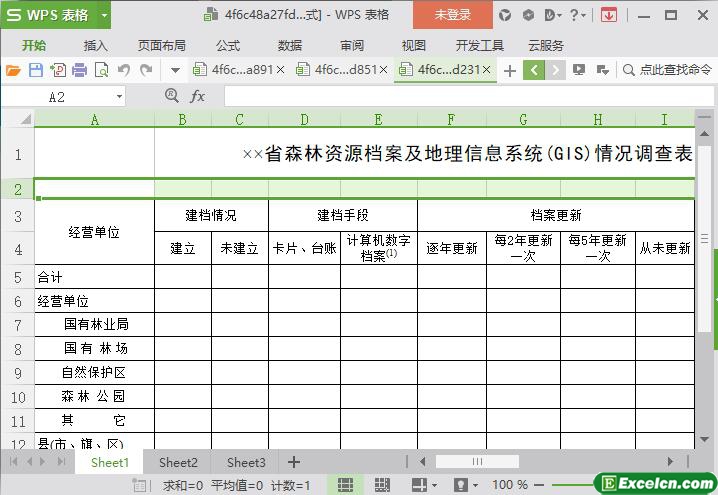718x495 pixels.
Task: Undo the last action
Action: point(123,70)
